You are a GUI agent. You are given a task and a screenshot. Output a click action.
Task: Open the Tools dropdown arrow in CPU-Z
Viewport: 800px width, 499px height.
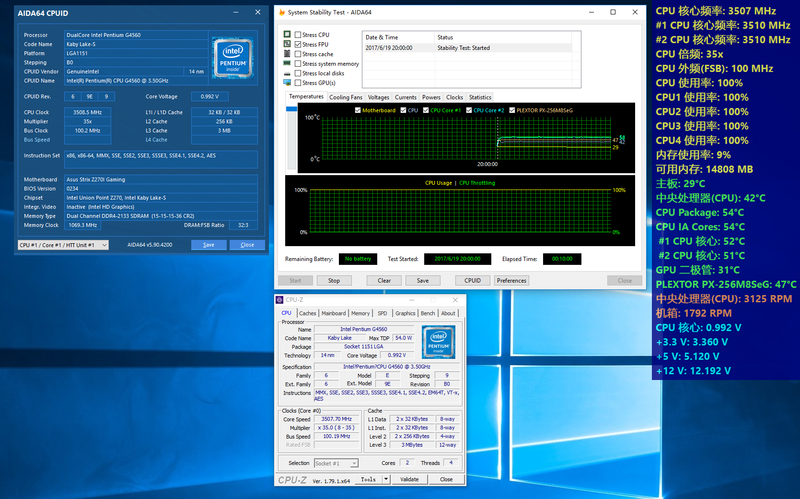pyautogui.click(x=386, y=479)
